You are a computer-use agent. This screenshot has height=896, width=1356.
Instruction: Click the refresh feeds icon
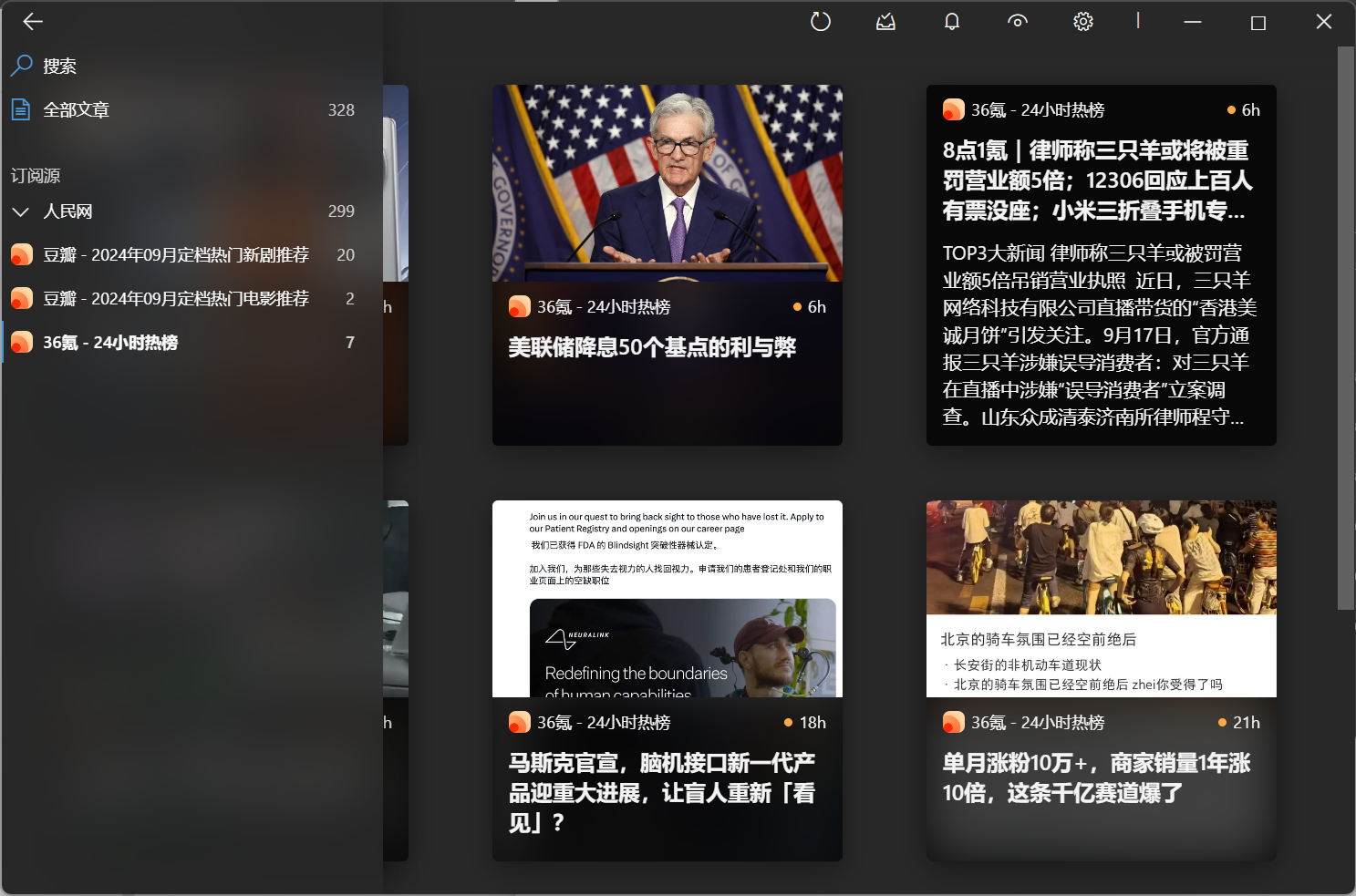click(x=821, y=21)
